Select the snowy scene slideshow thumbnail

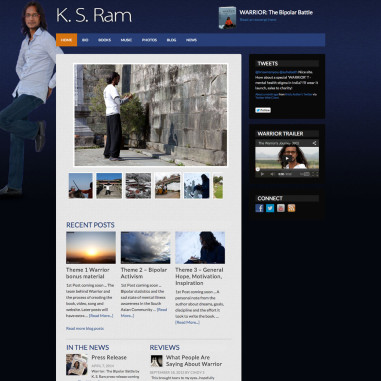tap(138, 186)
